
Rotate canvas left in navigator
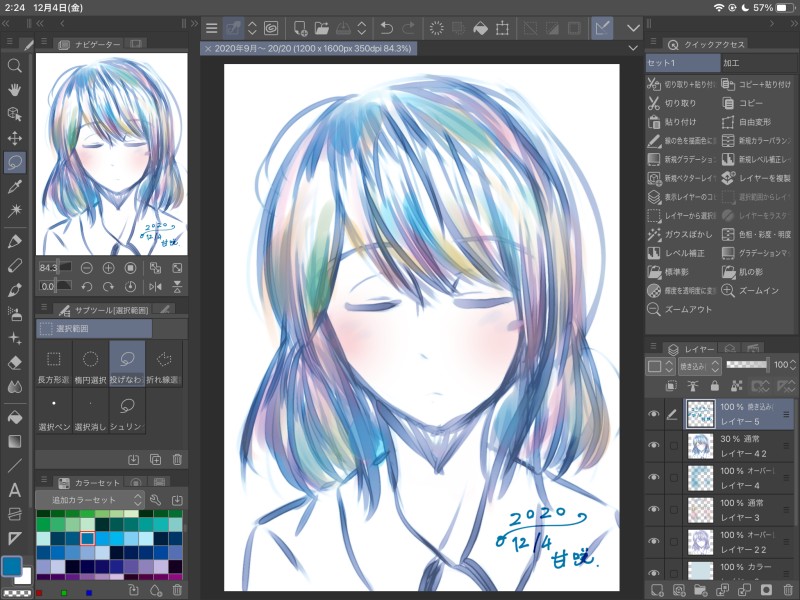coord(87,287)
